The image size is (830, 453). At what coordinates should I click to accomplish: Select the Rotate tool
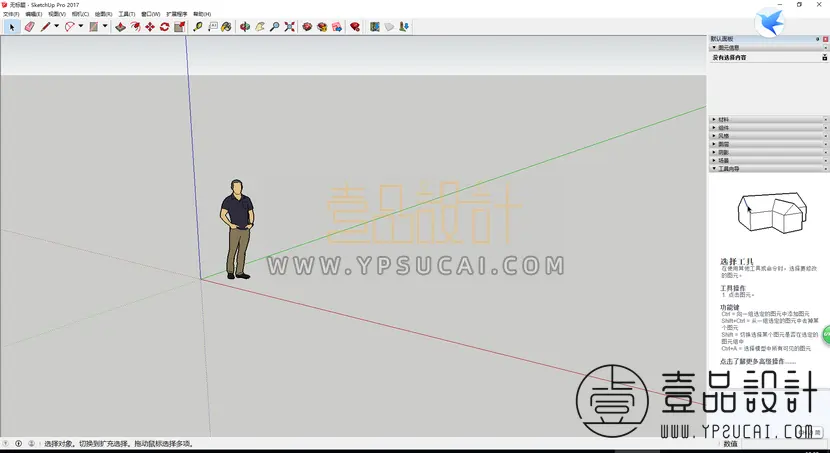click(165, 26)
